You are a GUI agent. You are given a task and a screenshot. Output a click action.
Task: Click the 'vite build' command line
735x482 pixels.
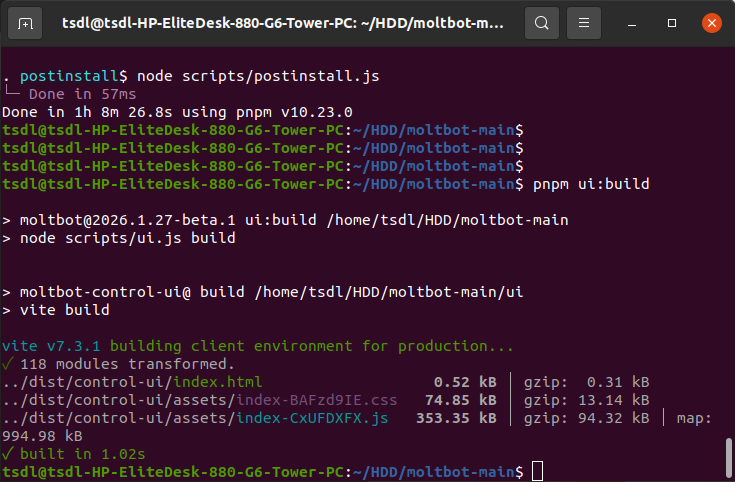coord(64,310)
